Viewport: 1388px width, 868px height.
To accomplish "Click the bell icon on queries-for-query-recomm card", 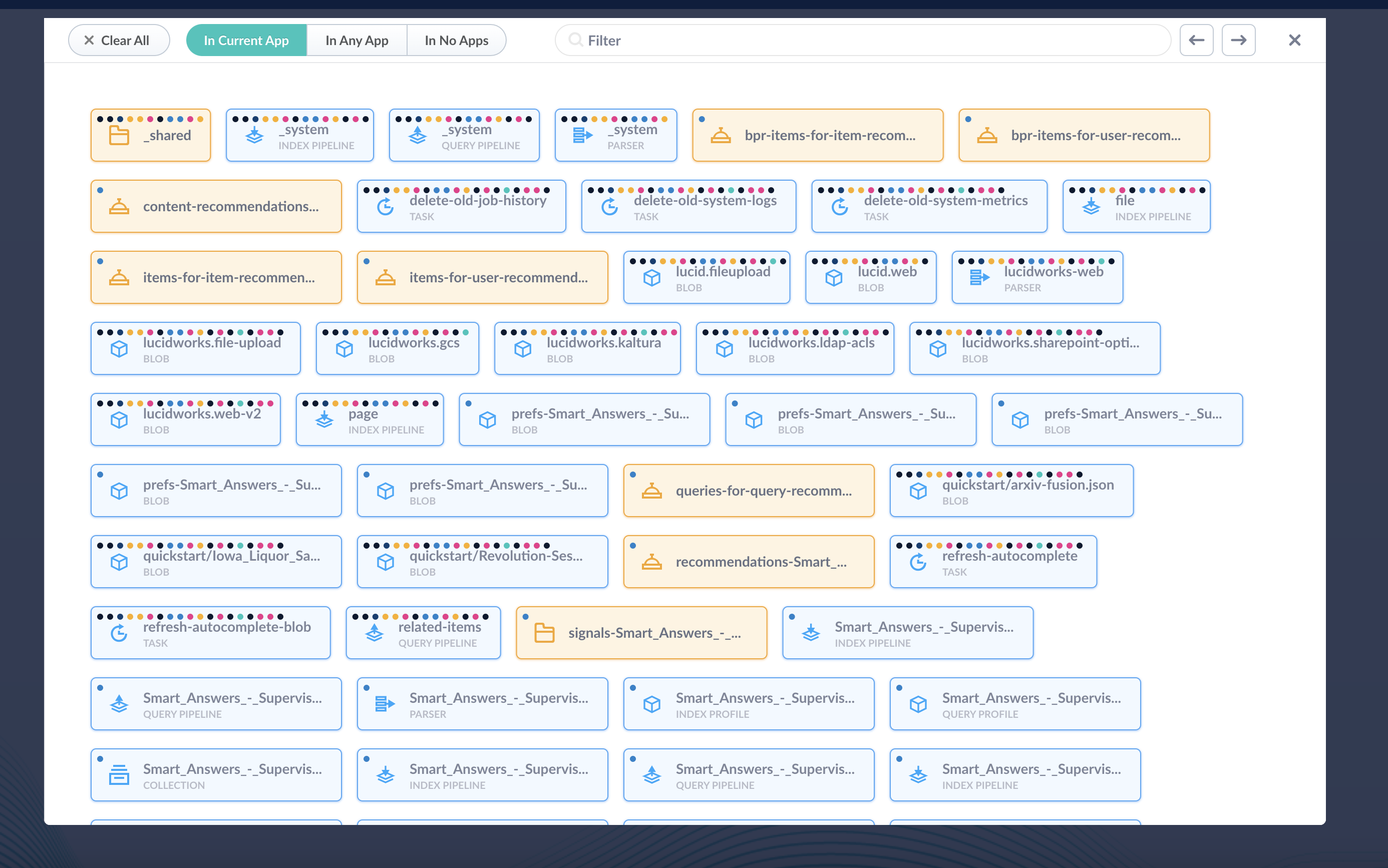I will [651, 491].
